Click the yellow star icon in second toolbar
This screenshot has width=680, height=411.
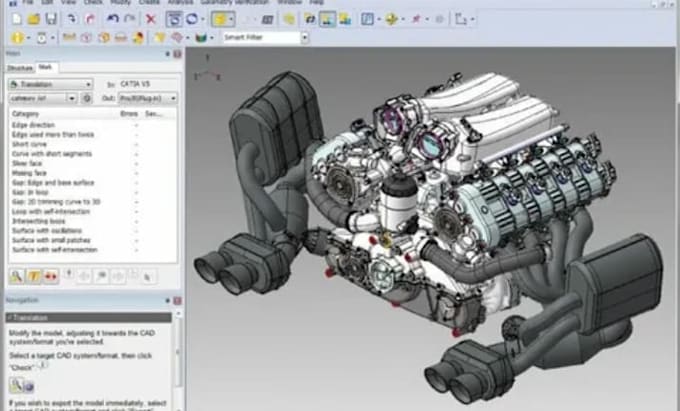coord(160,38)
